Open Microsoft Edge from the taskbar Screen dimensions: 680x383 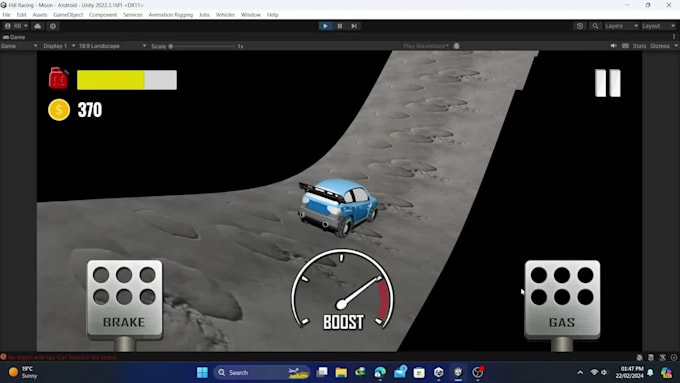[x=380, y=372]
